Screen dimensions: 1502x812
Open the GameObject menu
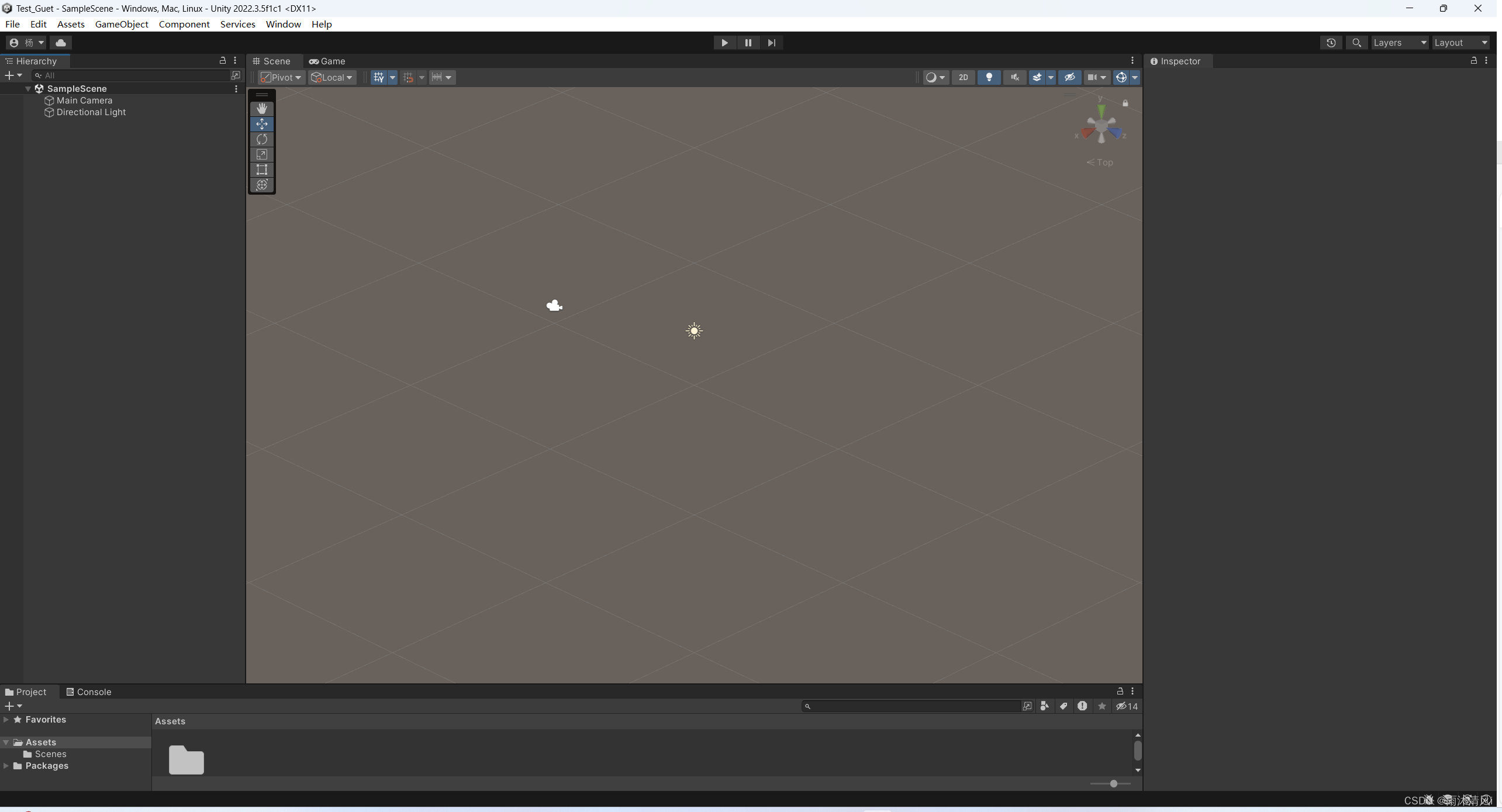click(x=122, y=24)
